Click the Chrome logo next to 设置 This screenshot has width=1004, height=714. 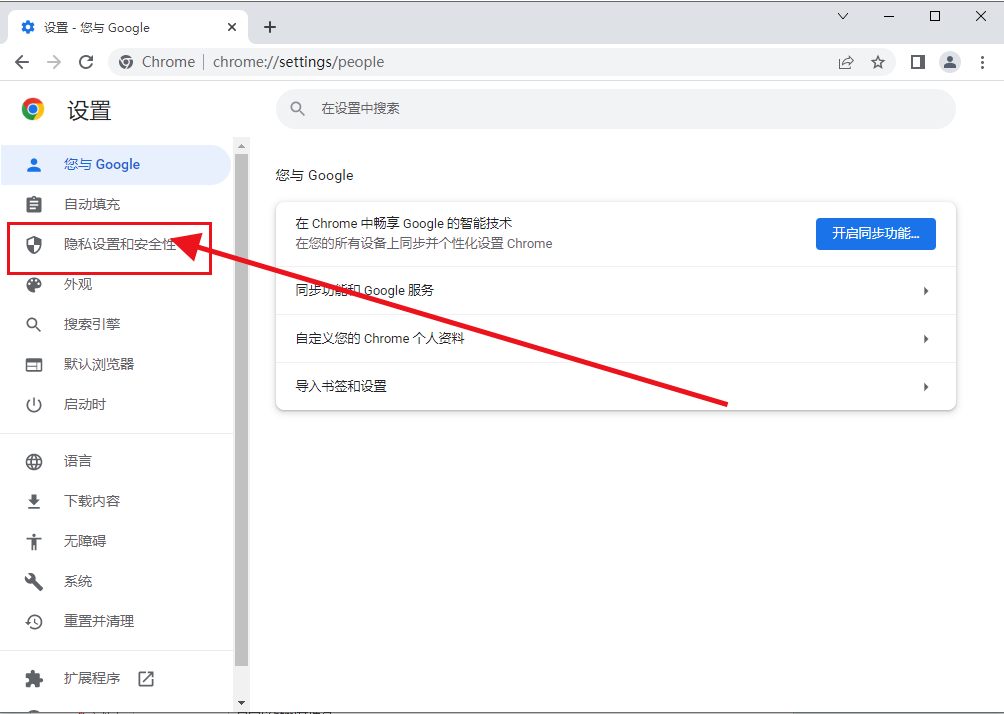click(33, 110)
